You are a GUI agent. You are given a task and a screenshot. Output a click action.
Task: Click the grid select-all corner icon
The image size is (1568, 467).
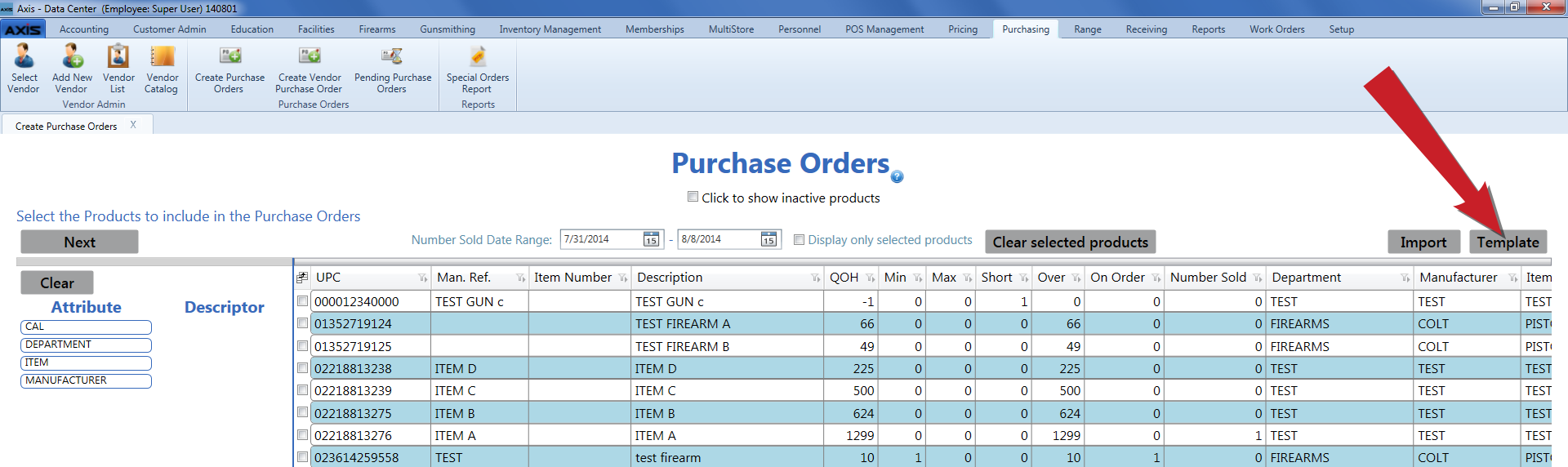[301, 278]
